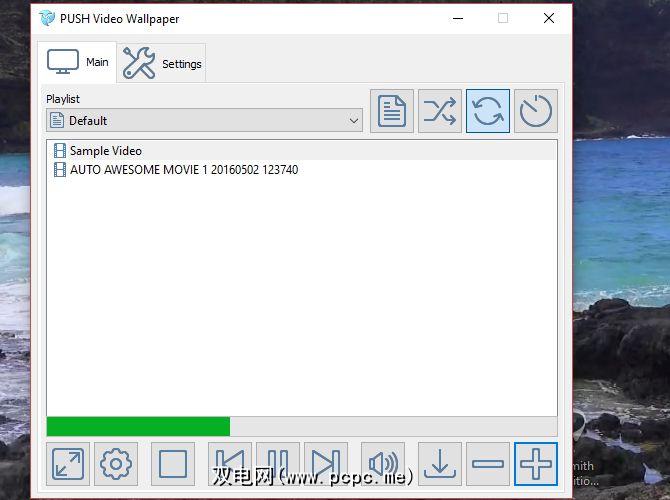Click the speaker volume button
670x500 pixels.
pos(383,464)
